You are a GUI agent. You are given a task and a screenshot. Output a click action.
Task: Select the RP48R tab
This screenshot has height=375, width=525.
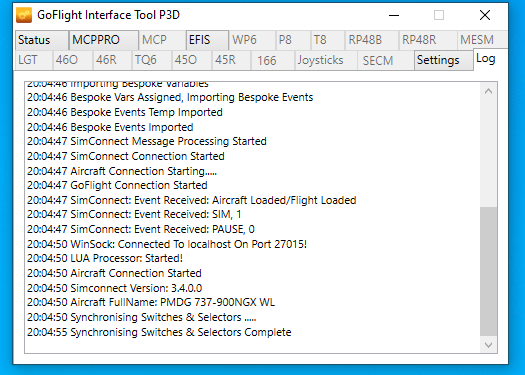(428, 40)
